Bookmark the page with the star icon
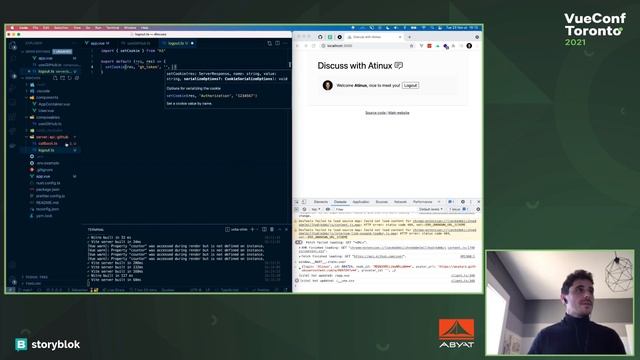Screen dimensions: 640x360 click(411, 46)
